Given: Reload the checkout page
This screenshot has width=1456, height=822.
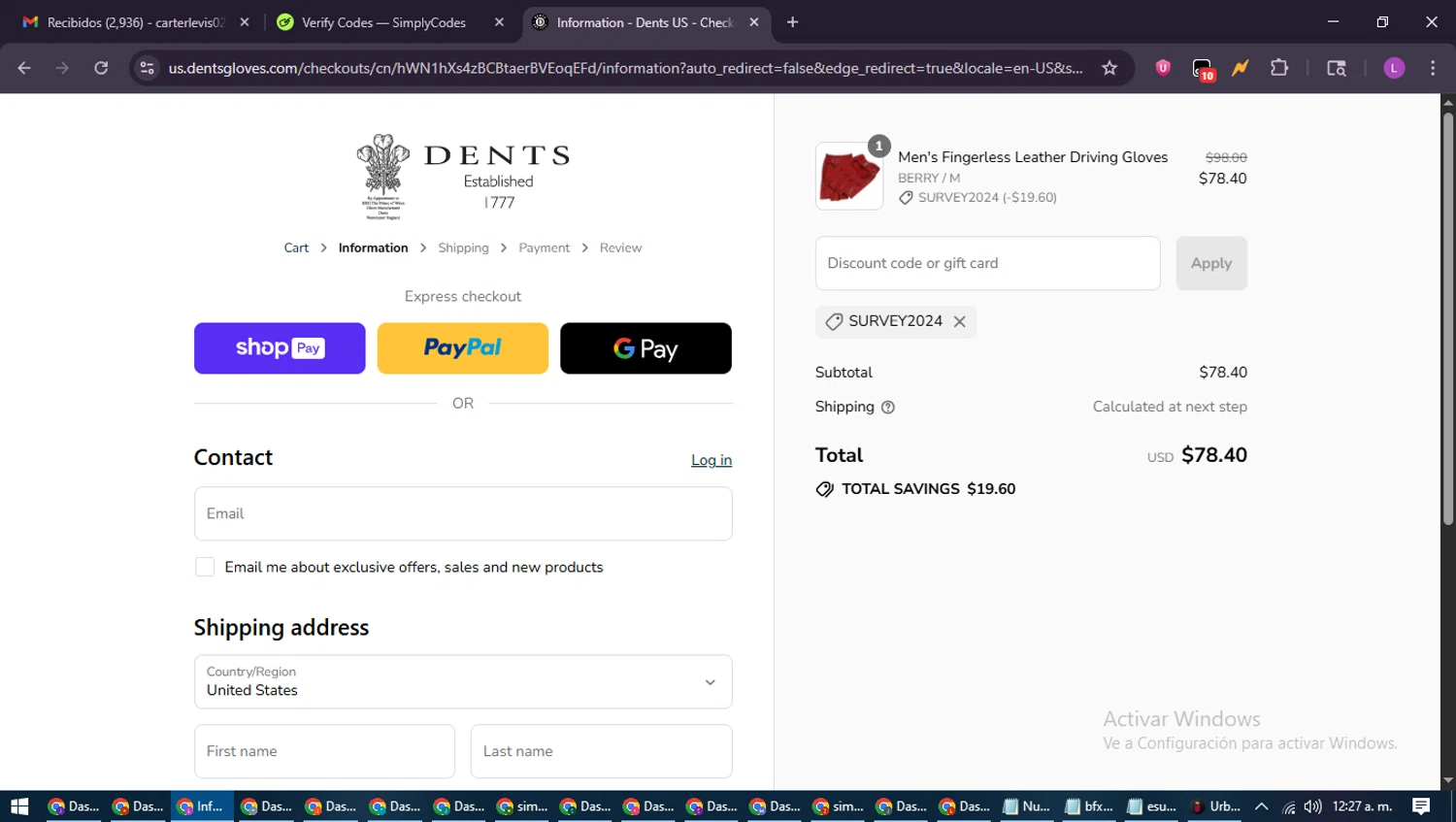Looking at the screenshot, I should [x=101, y=68].
